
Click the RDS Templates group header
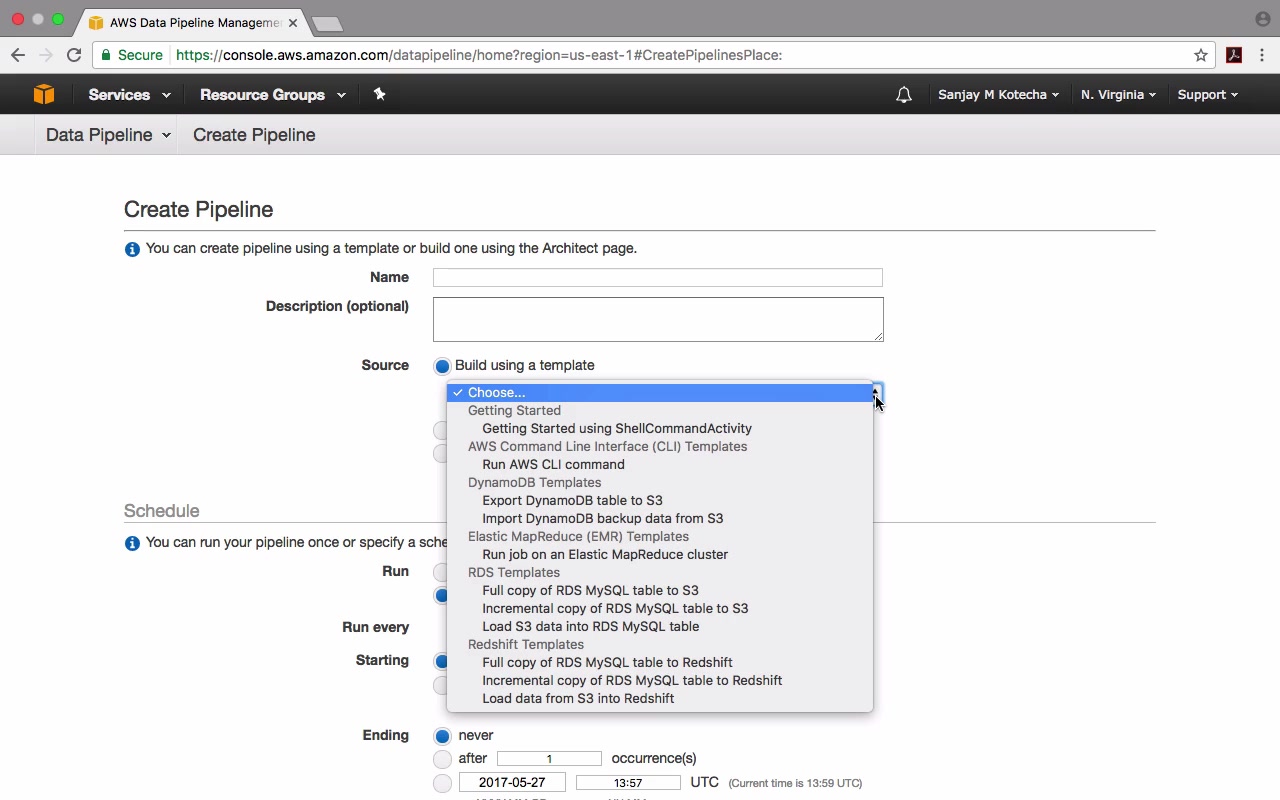tap(514, 573)
